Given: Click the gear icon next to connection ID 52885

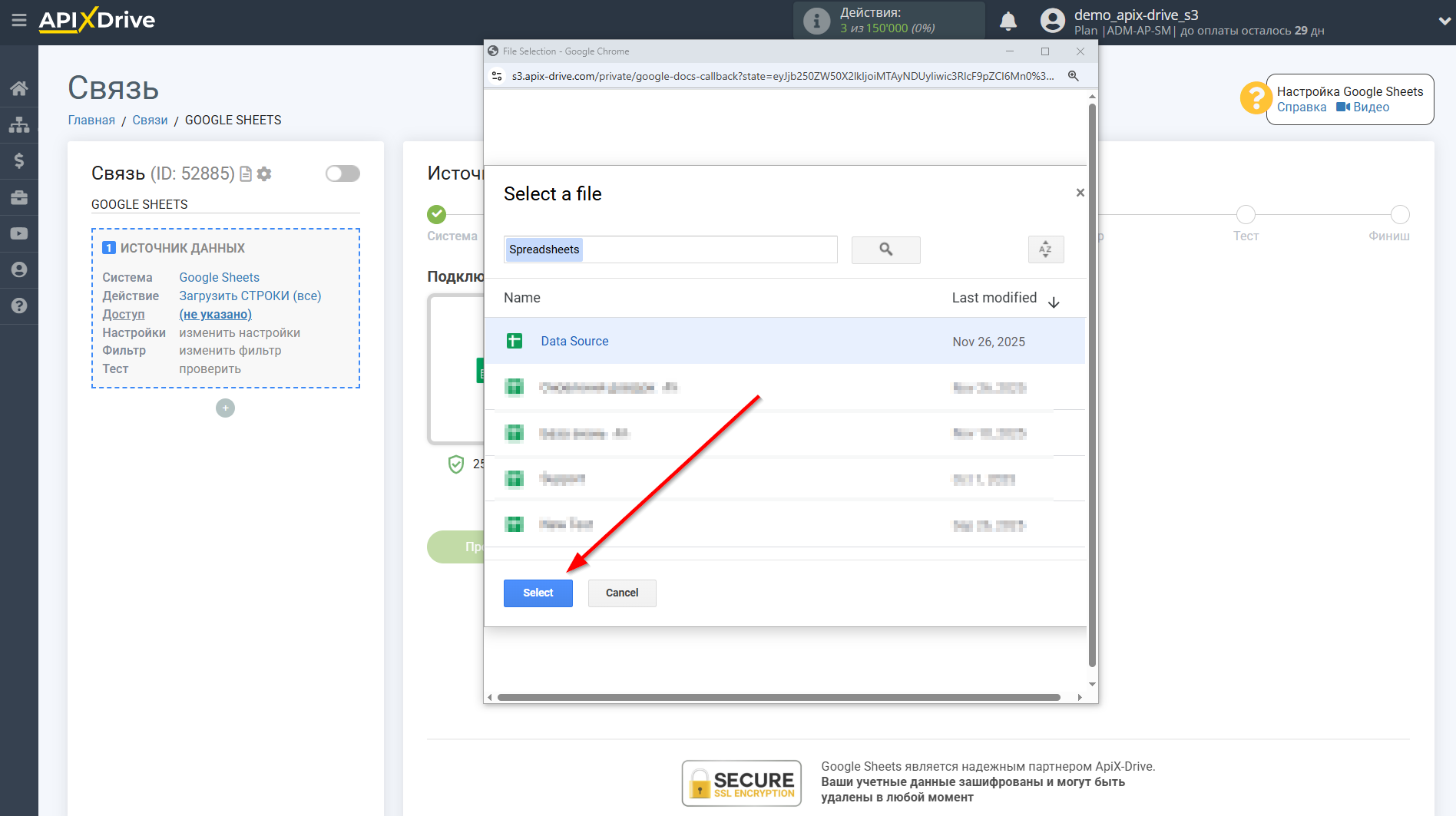Looking at the screenshot, I should (x=264, y=173).
